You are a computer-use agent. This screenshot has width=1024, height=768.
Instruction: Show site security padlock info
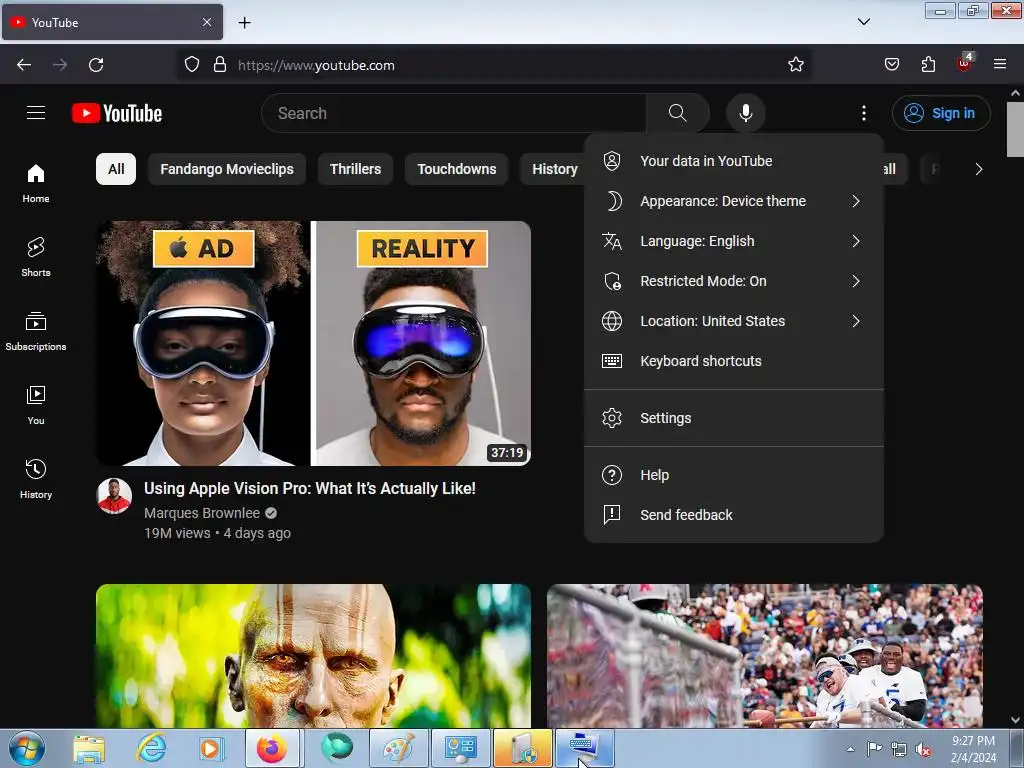tap(220, 65)
